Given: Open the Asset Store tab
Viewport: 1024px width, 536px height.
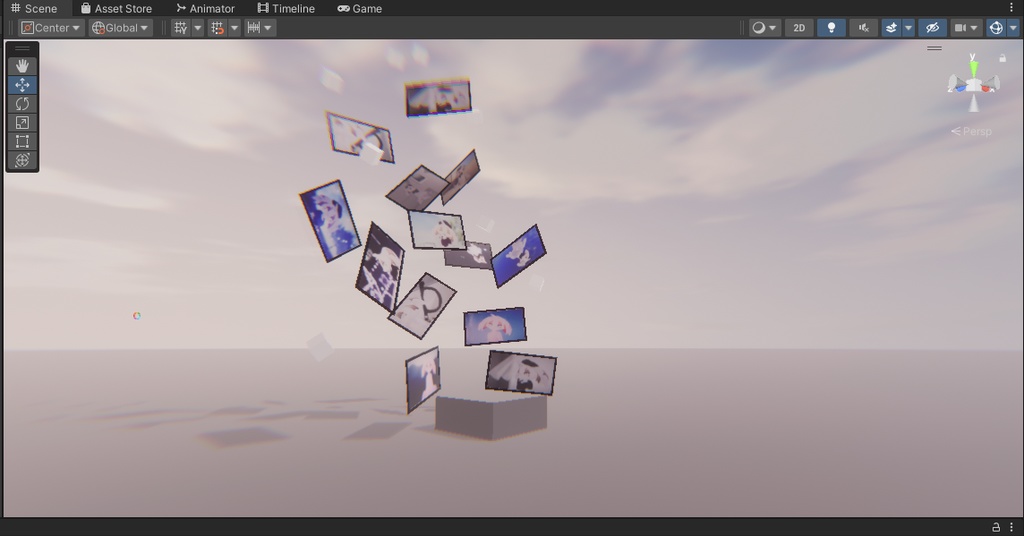Looking at the screenshot, I should click(x=116, y=8).
